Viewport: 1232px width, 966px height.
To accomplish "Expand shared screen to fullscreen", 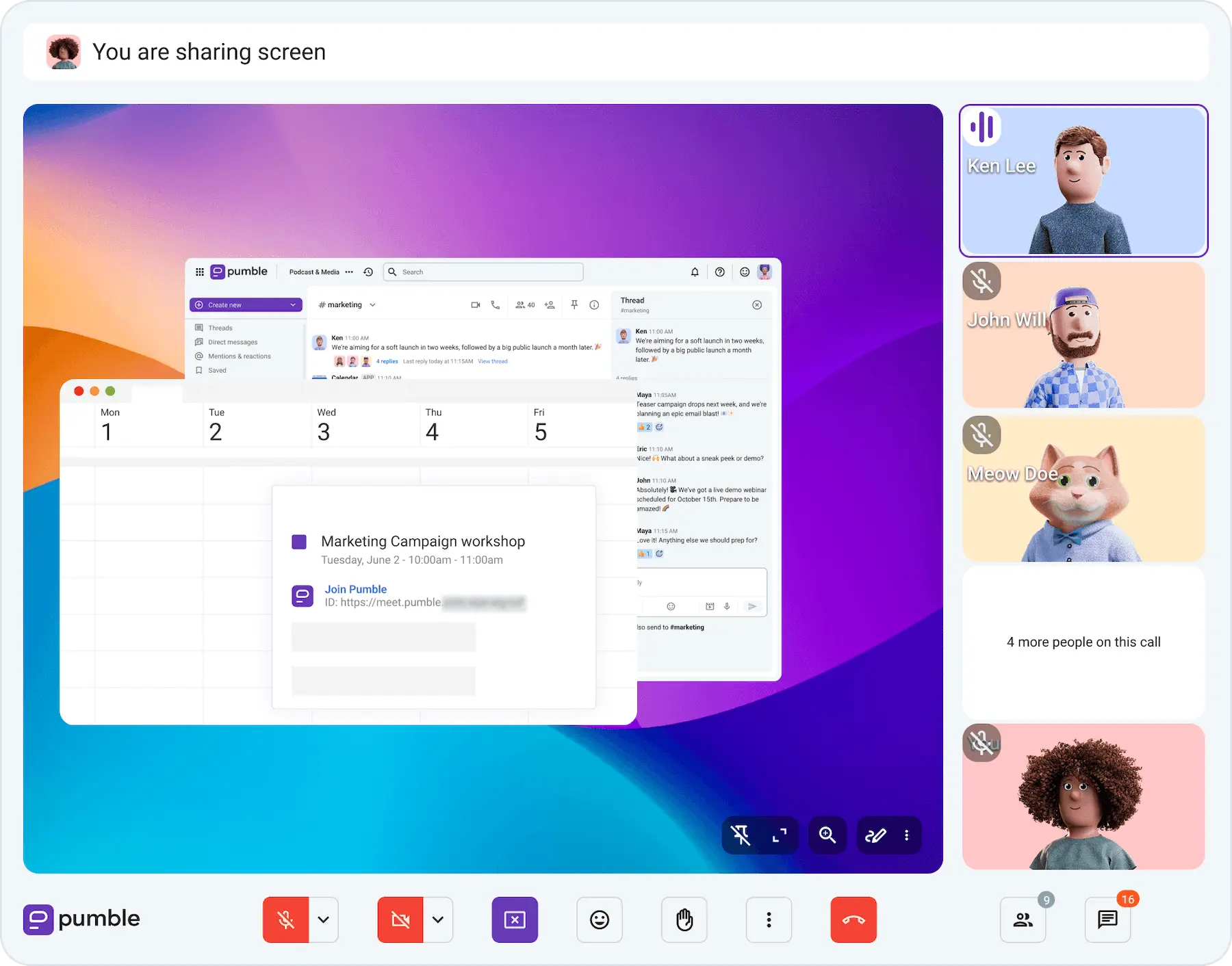I will [780, 835].
